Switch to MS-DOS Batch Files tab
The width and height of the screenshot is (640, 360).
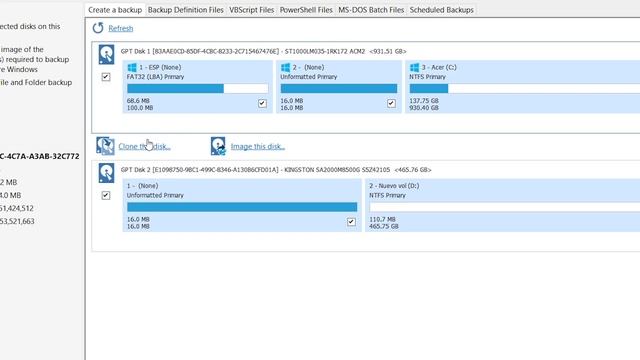click(371, 10)
